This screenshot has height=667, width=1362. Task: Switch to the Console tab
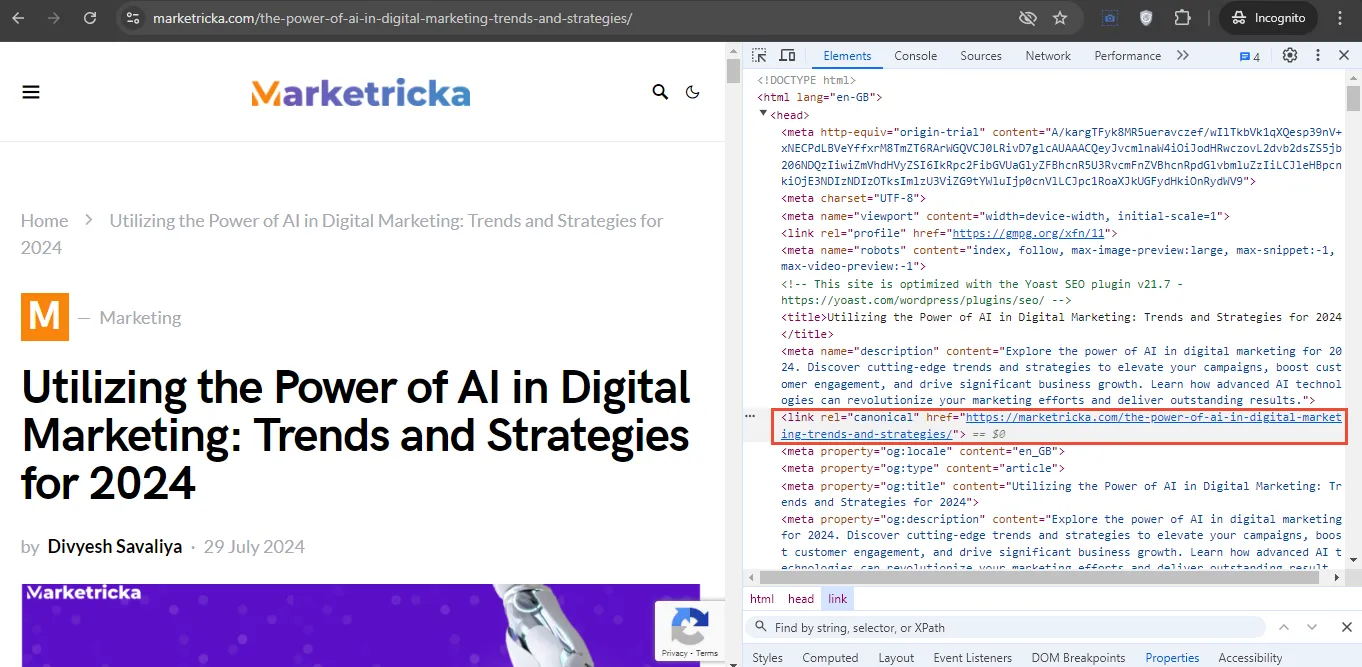[x=915, y=56]
